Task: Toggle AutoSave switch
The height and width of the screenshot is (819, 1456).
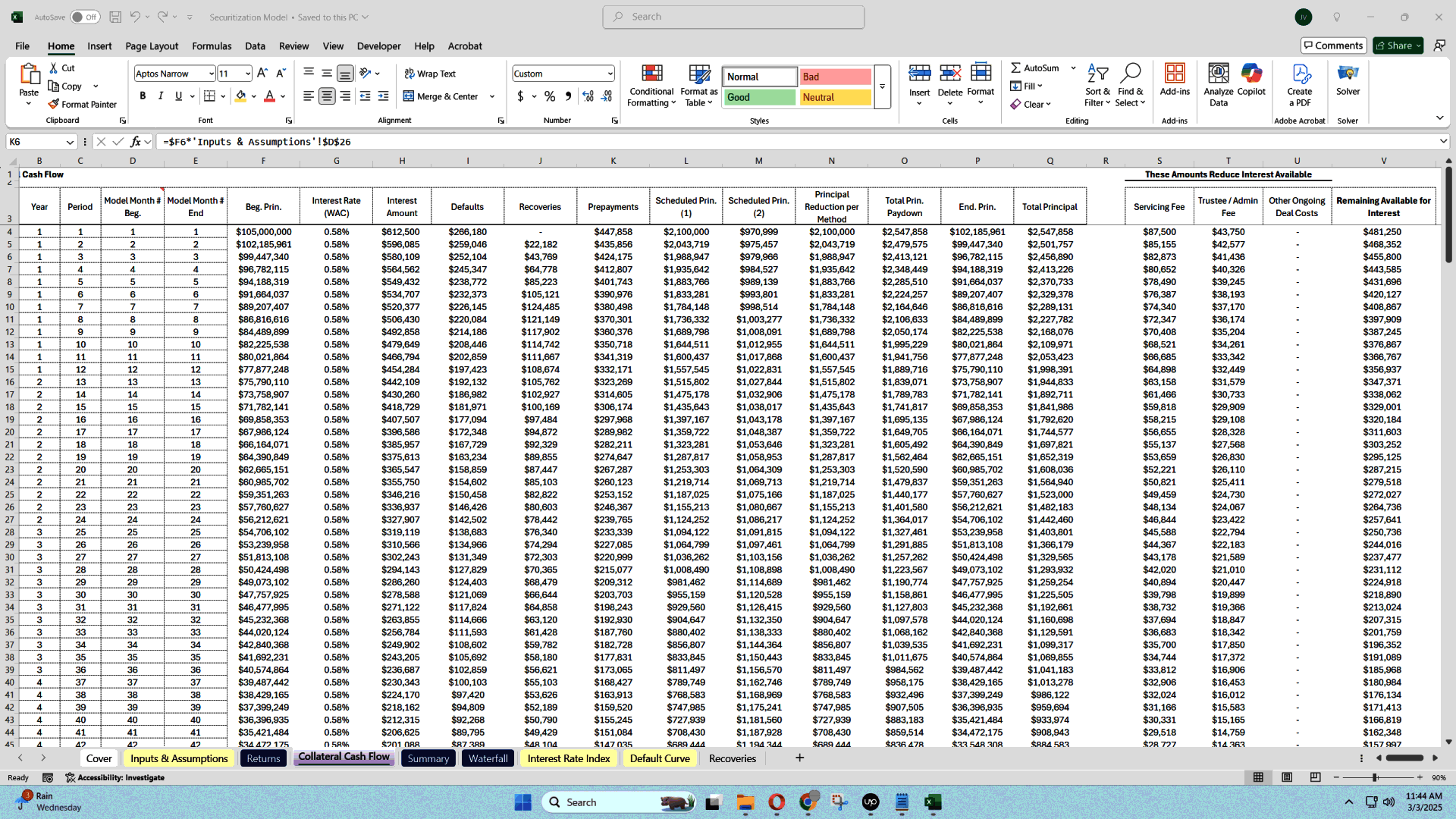Action: tap(85, 17)
